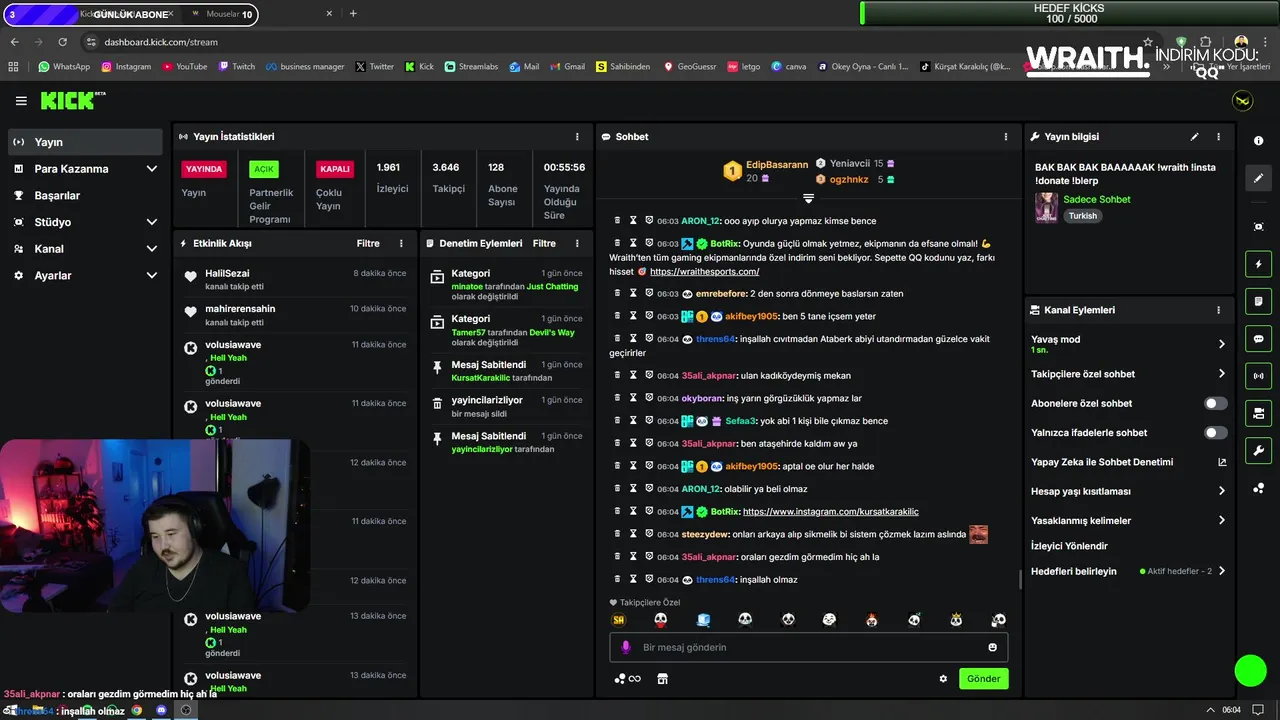Click the chat panel scrollbar
This screenshot has width=1280, height=720.
click(1020, 579)
